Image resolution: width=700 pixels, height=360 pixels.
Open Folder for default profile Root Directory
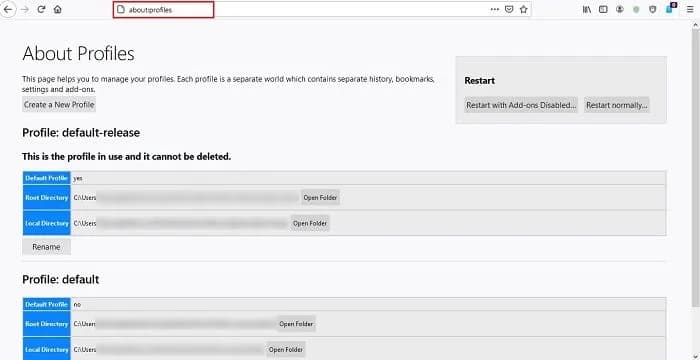(296, 324)
